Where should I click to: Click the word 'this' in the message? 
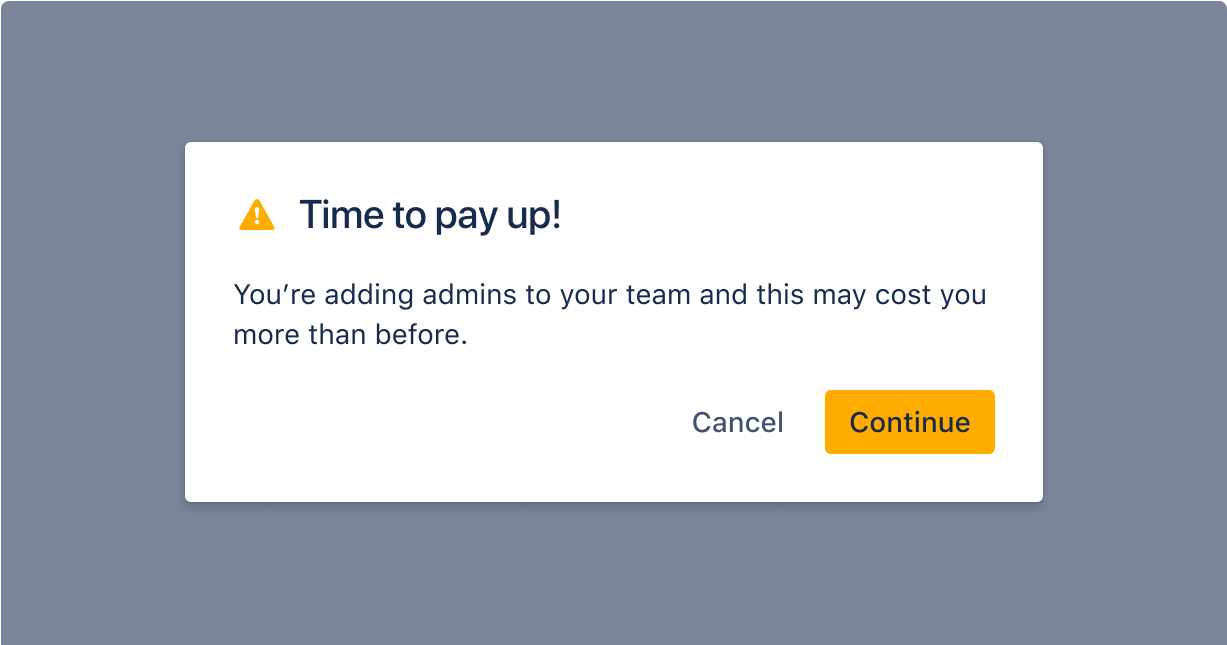point(778,296)
